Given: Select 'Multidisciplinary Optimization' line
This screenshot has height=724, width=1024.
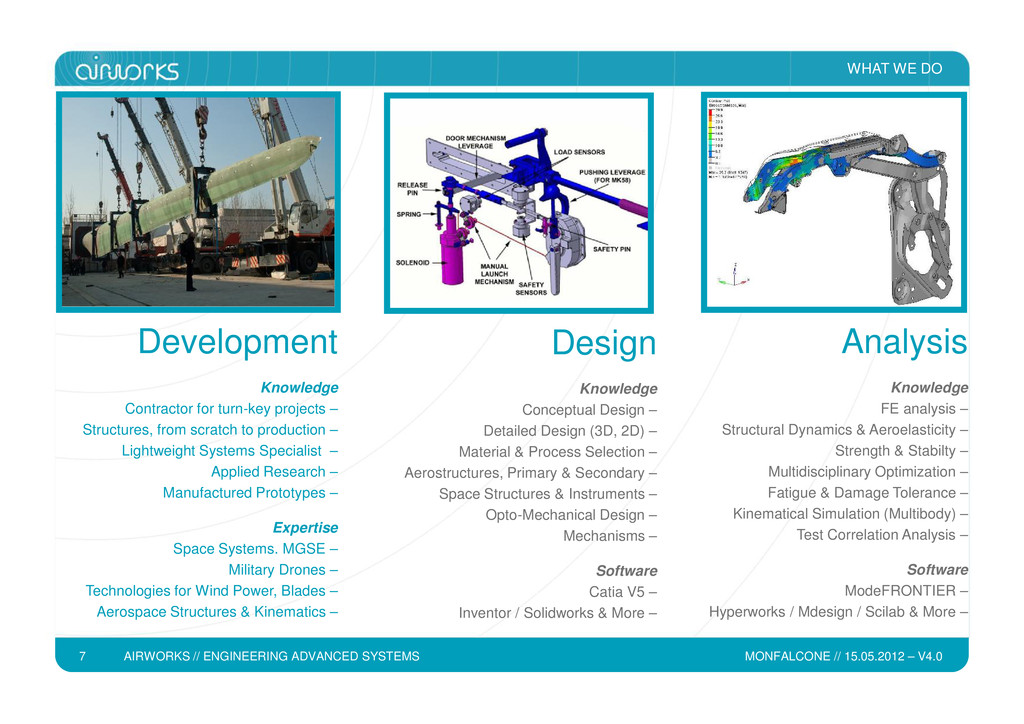Looking at the screenshot, I should (x=868, y=471).
